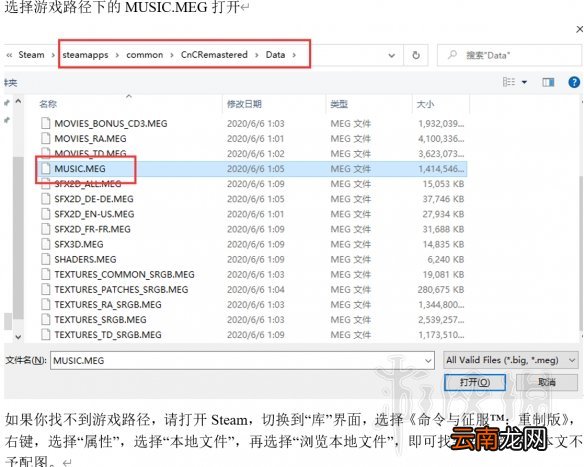Viewport: 584px width, 467px height.
Task: Select file TEXTURES_PATCHES_SRGB.MEG
Action: pos(121,289)
